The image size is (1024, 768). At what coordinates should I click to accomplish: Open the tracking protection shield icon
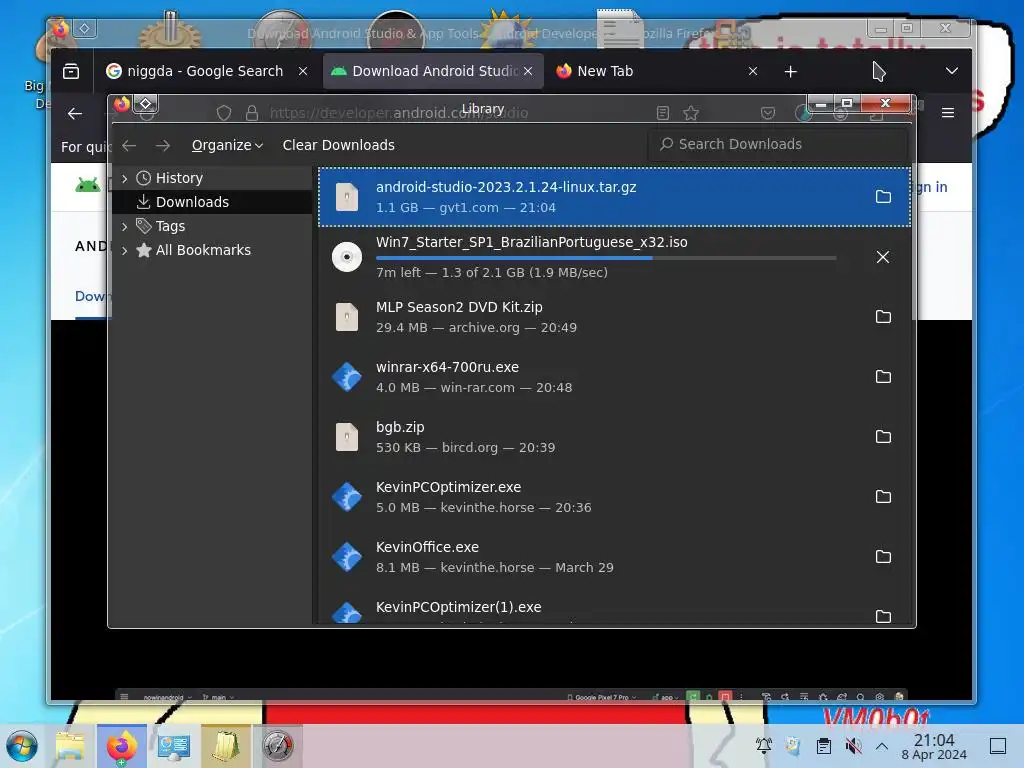pyautogui.click(x=224, y=113)
